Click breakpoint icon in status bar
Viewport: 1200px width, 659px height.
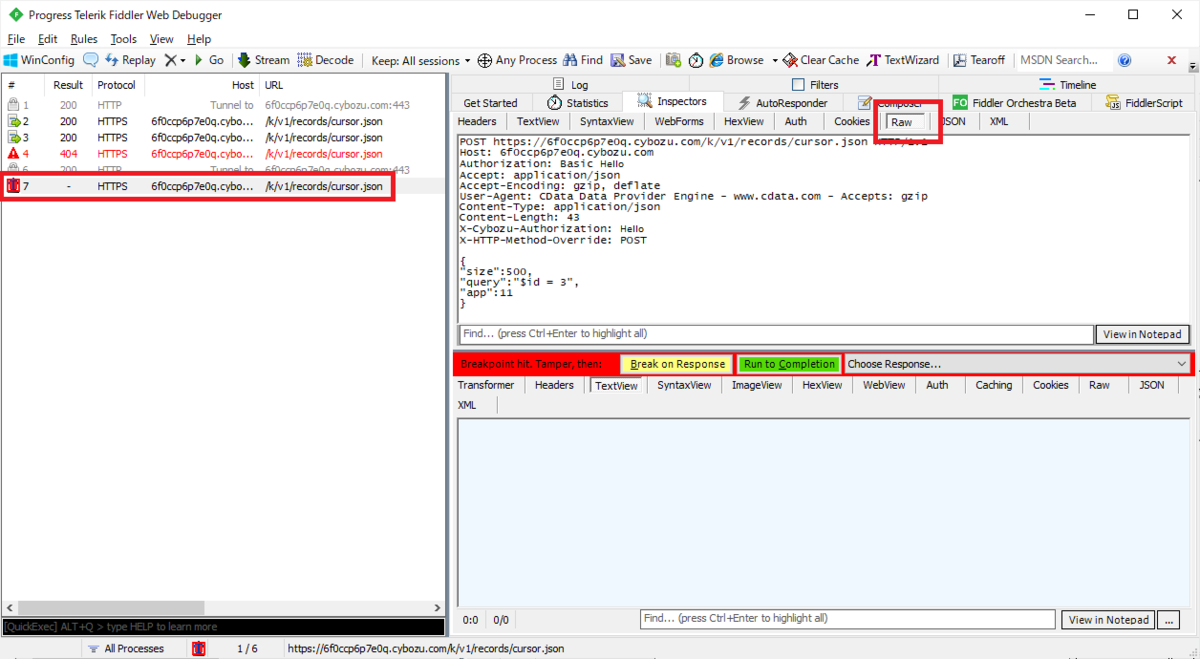(x=198, y=649)
